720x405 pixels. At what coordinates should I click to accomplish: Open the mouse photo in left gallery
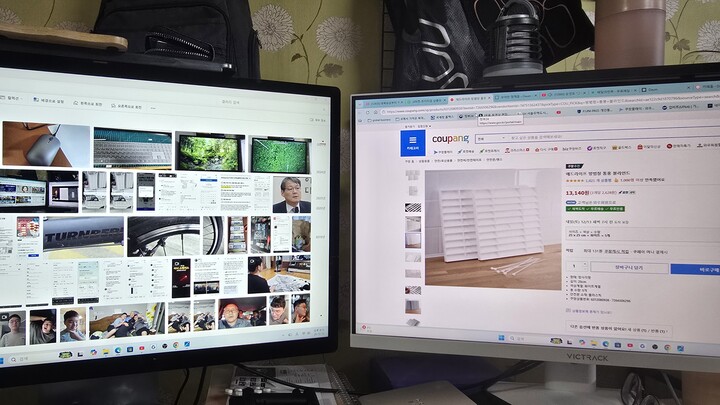(46, 144)
